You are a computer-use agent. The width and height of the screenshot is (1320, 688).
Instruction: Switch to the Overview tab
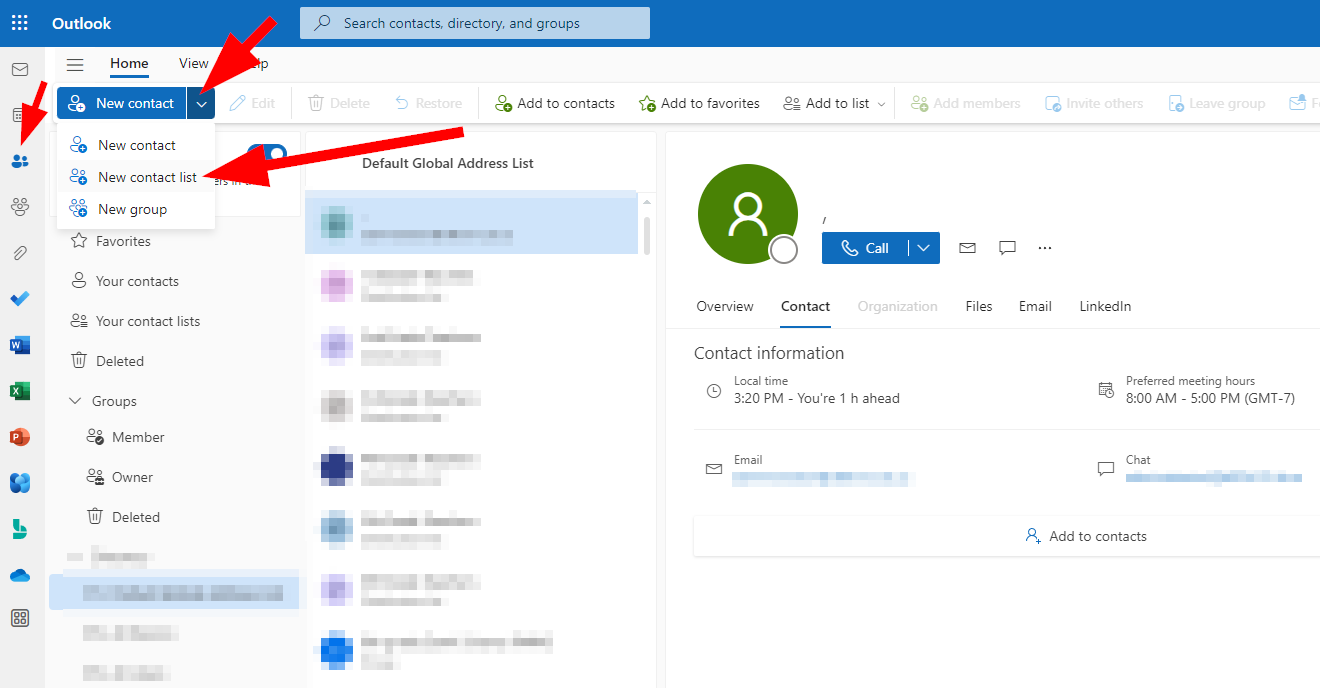725,306
